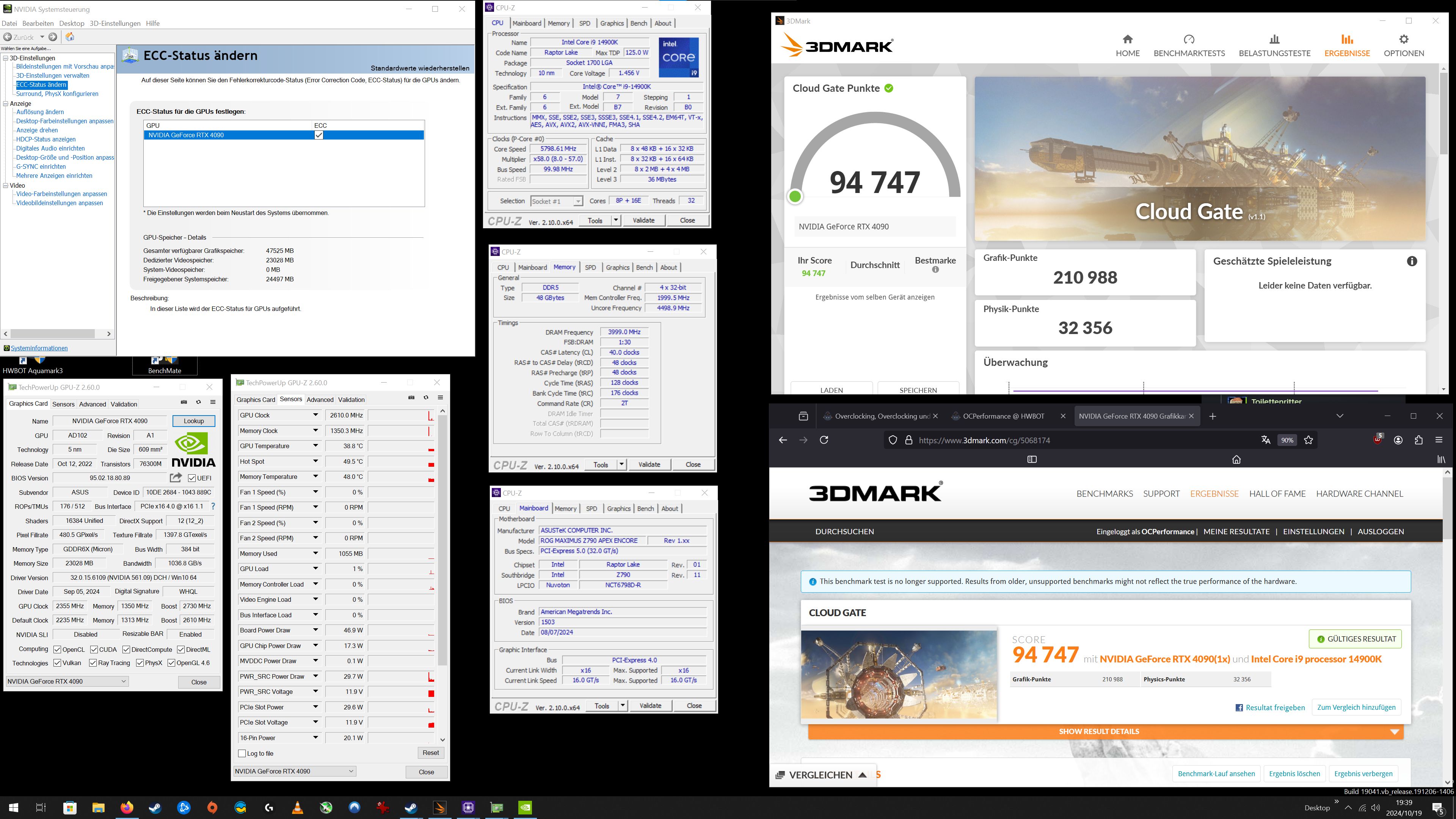This screenshot has height=819, width=1456.
Task: Bookmark page with the star icon
Action: pos(1309,440)
